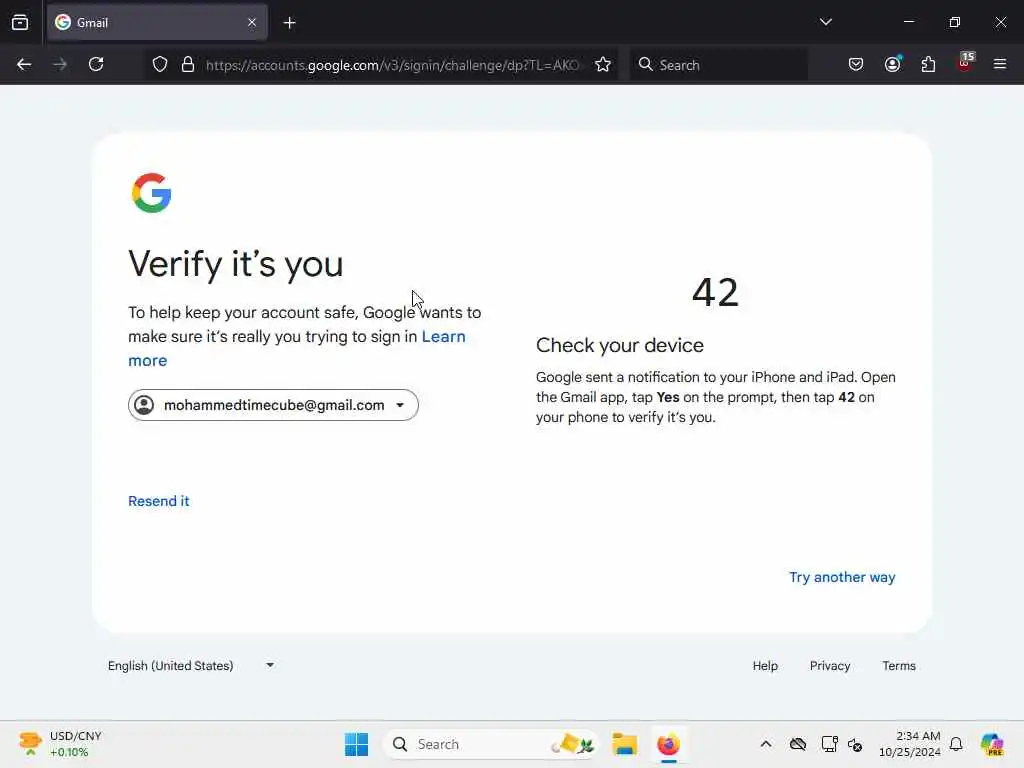Click the taskbar Search box
The width and height of the screenshot is (1024, 768).
point(491,744)
